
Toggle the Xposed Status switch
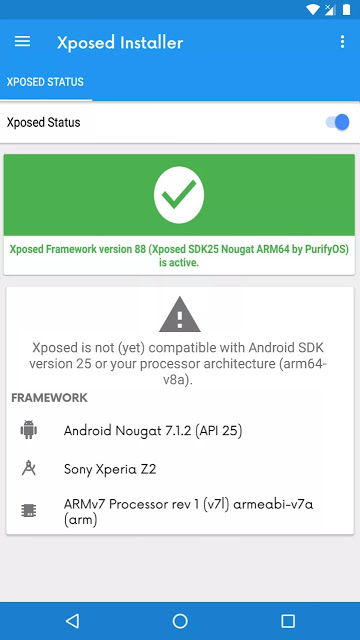click(x=338, y=122)
